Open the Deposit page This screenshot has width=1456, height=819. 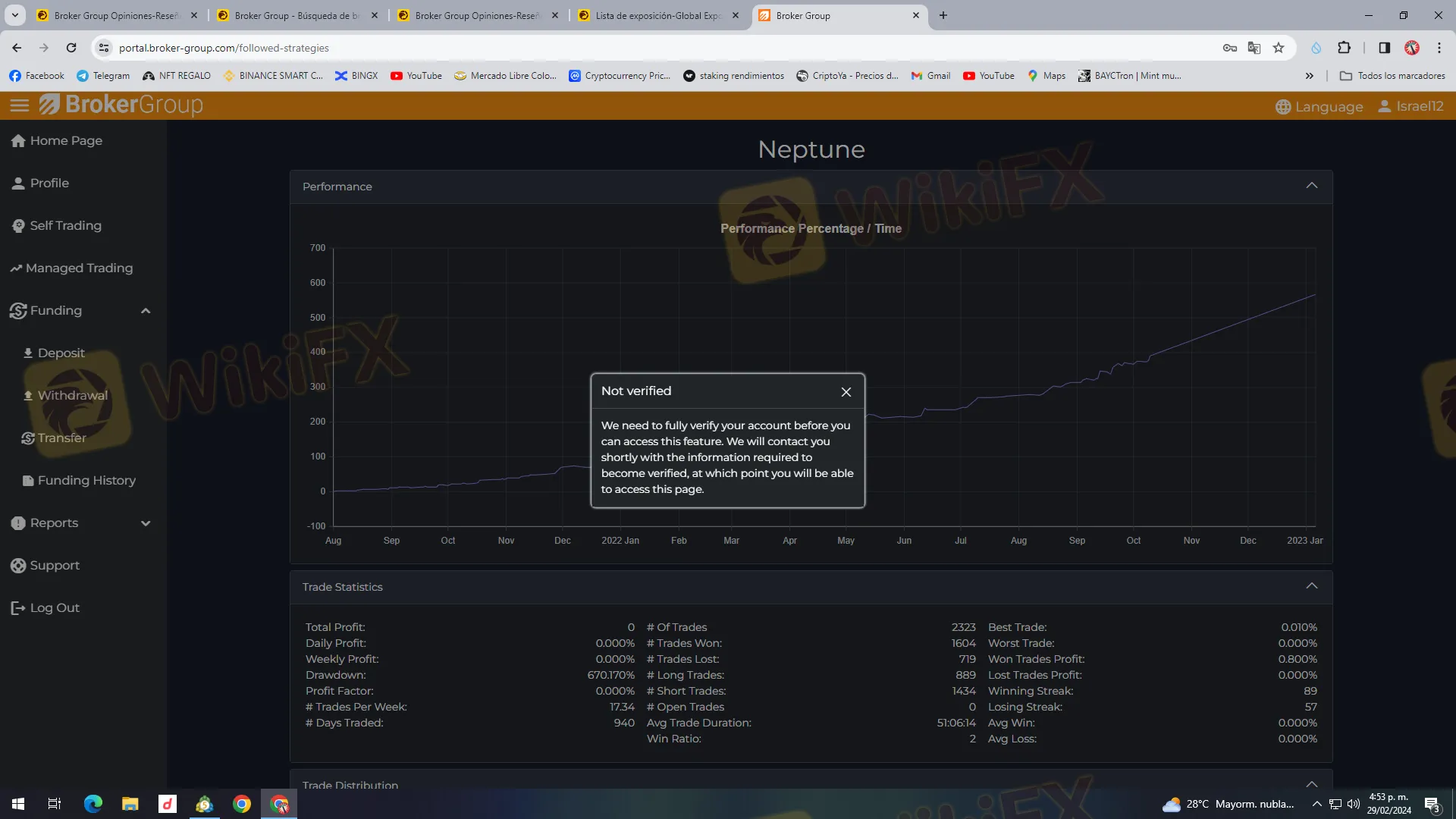pyautogui.click(x=54, y=353)
